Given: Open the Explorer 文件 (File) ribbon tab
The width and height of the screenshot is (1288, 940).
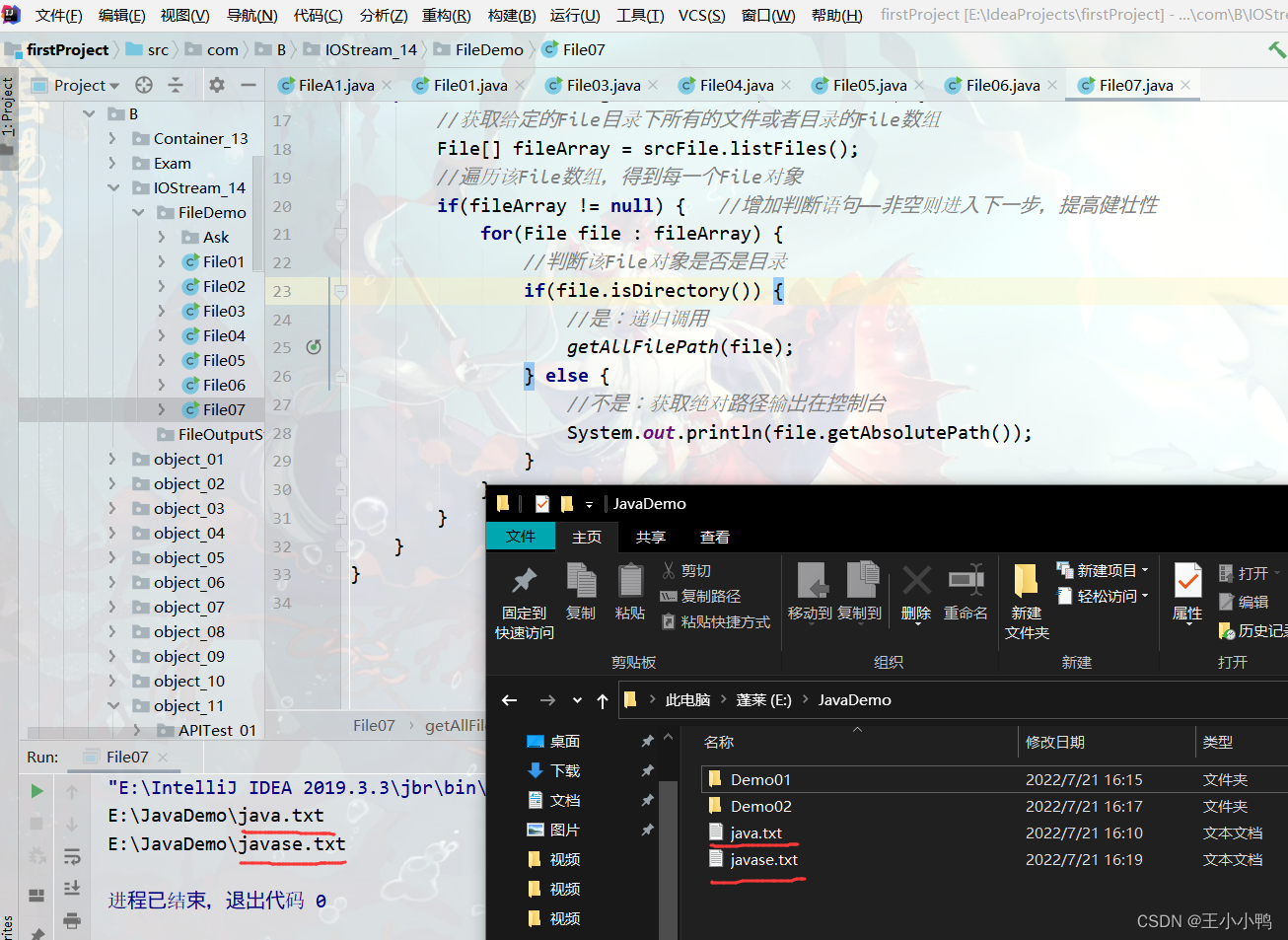Looking at the screenshot, I should (x=521, y=537).
